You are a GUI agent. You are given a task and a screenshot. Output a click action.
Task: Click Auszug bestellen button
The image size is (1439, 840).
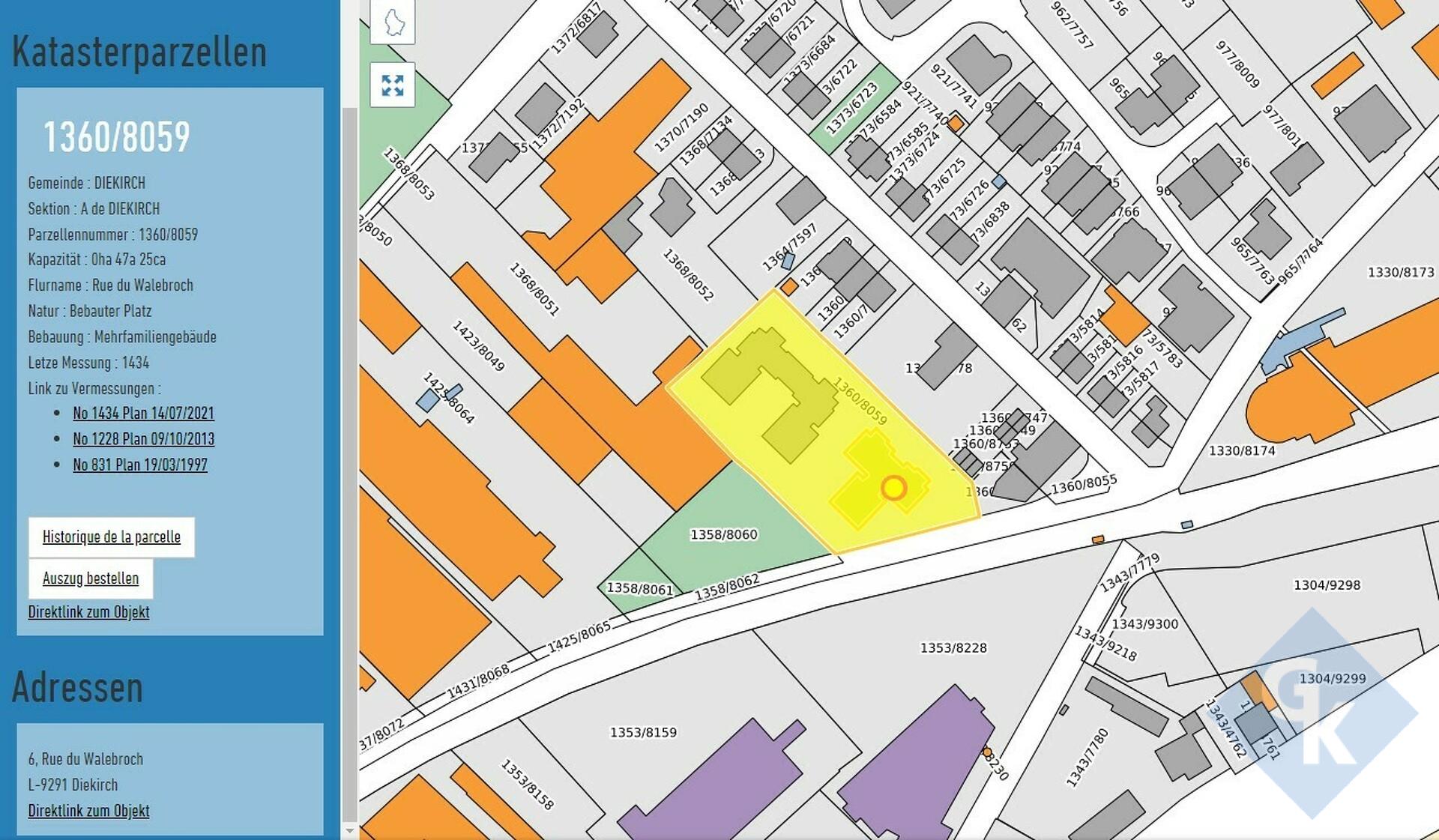[91, 578]
